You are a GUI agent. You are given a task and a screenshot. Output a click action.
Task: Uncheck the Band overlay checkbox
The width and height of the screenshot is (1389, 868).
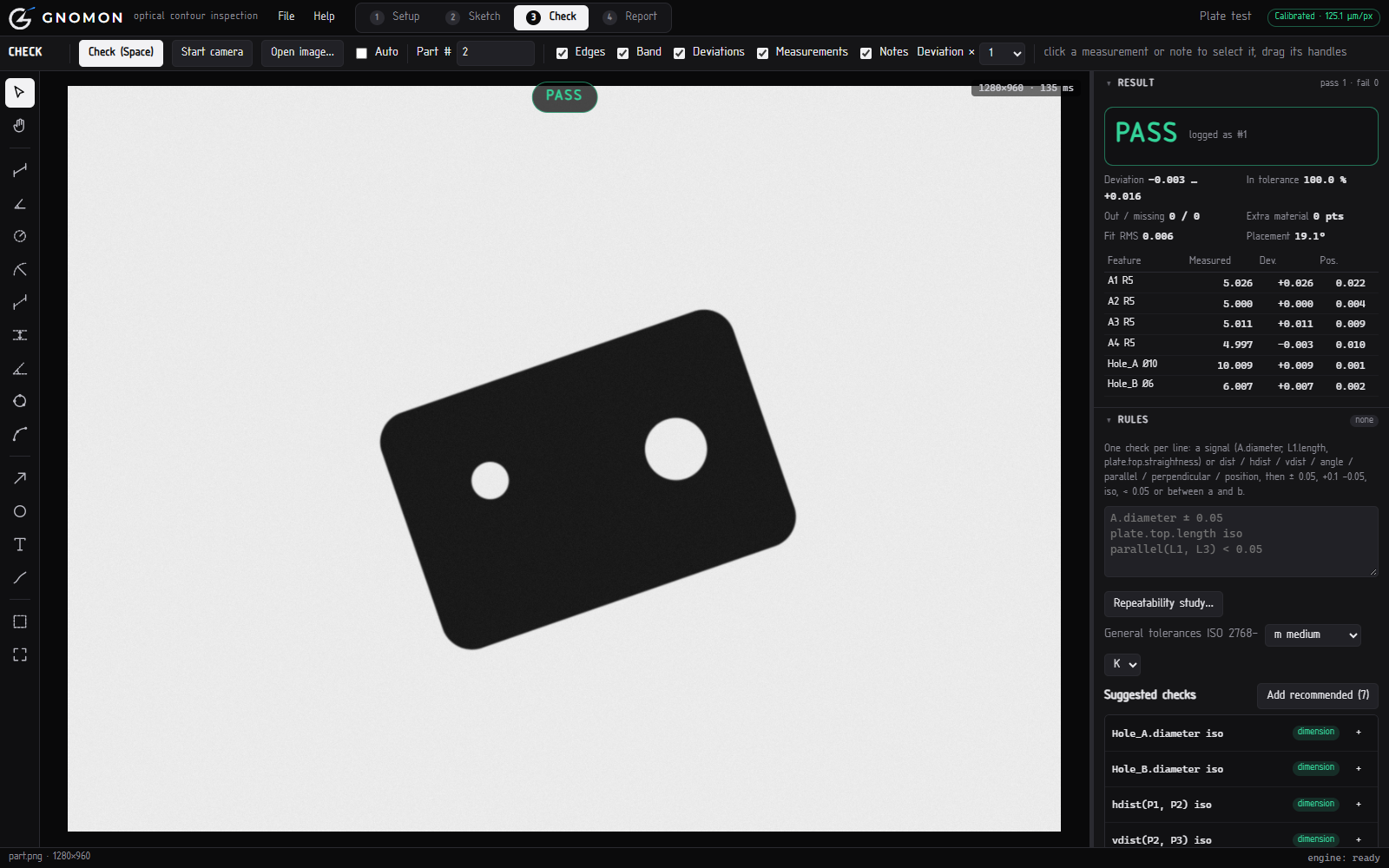[x=622, y=53]
